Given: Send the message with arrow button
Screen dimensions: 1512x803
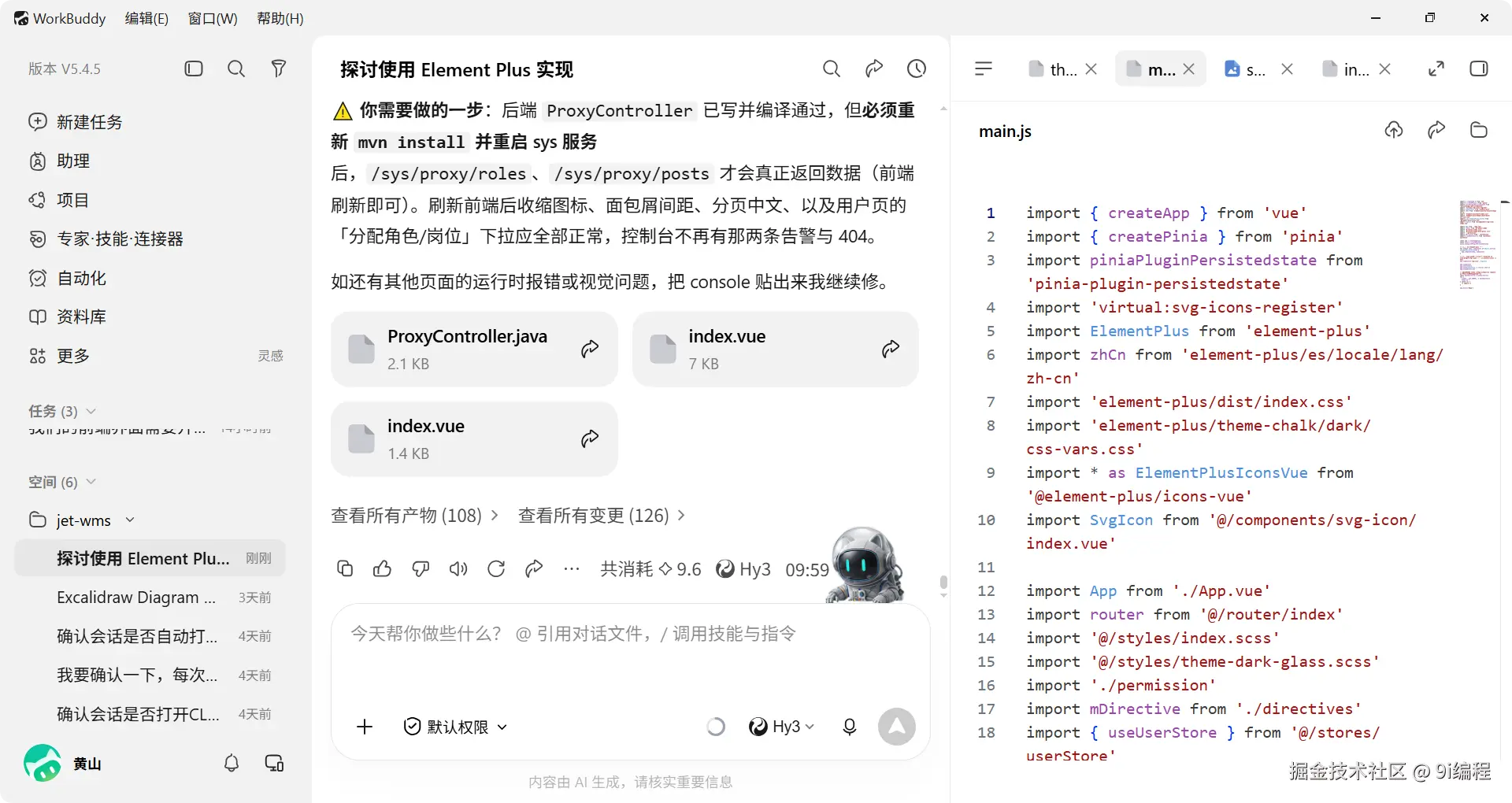Looking at the screenshot, I should tap(897, 727).
